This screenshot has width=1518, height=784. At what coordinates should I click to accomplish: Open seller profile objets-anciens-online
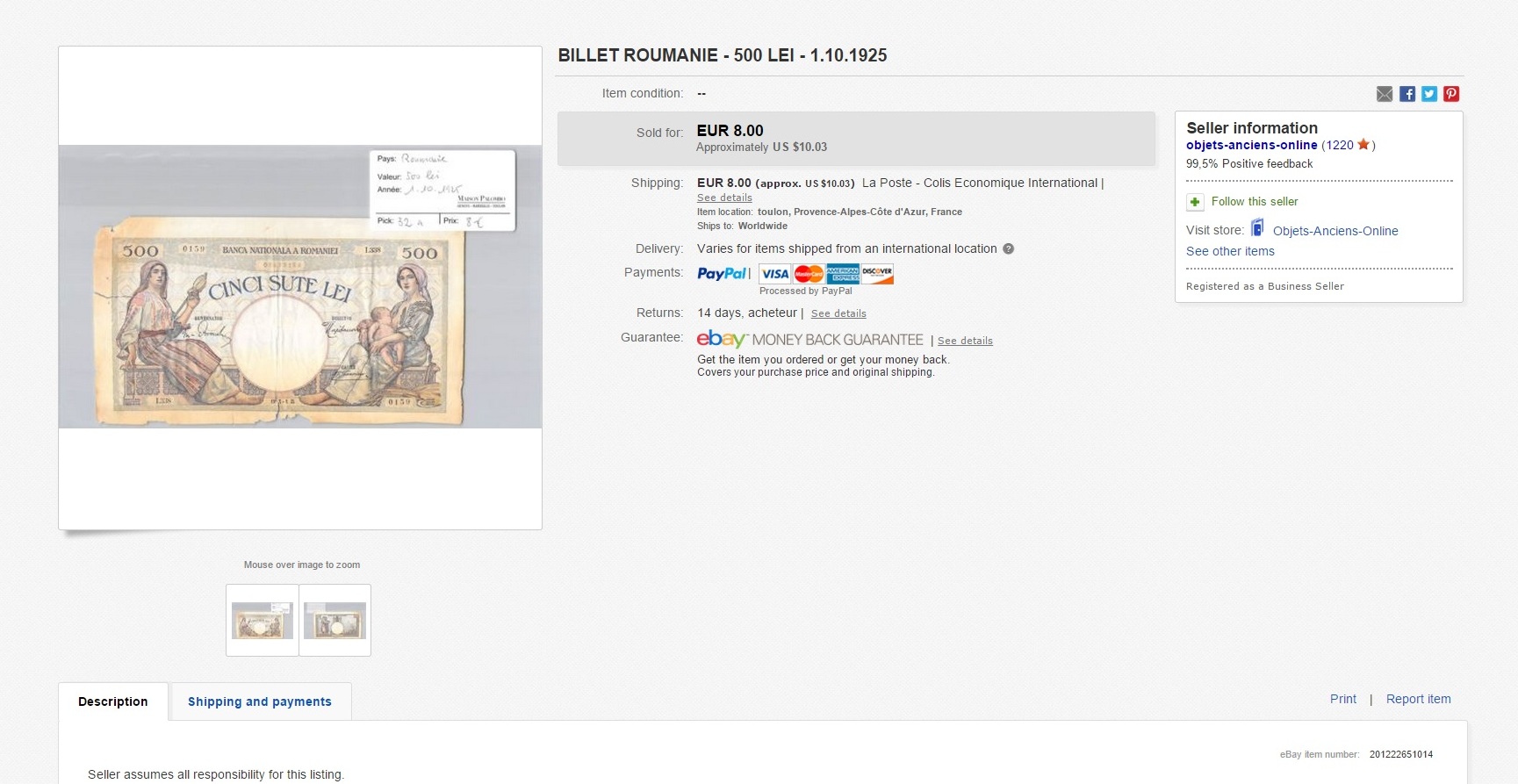tap(1251, 146)
